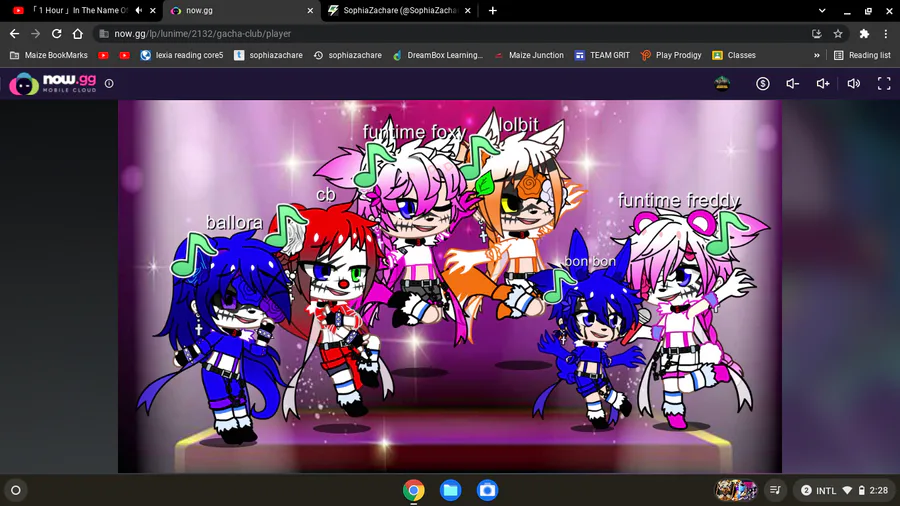
Task: Open the Maize Junction bookmark
Action: coord(529,55)
